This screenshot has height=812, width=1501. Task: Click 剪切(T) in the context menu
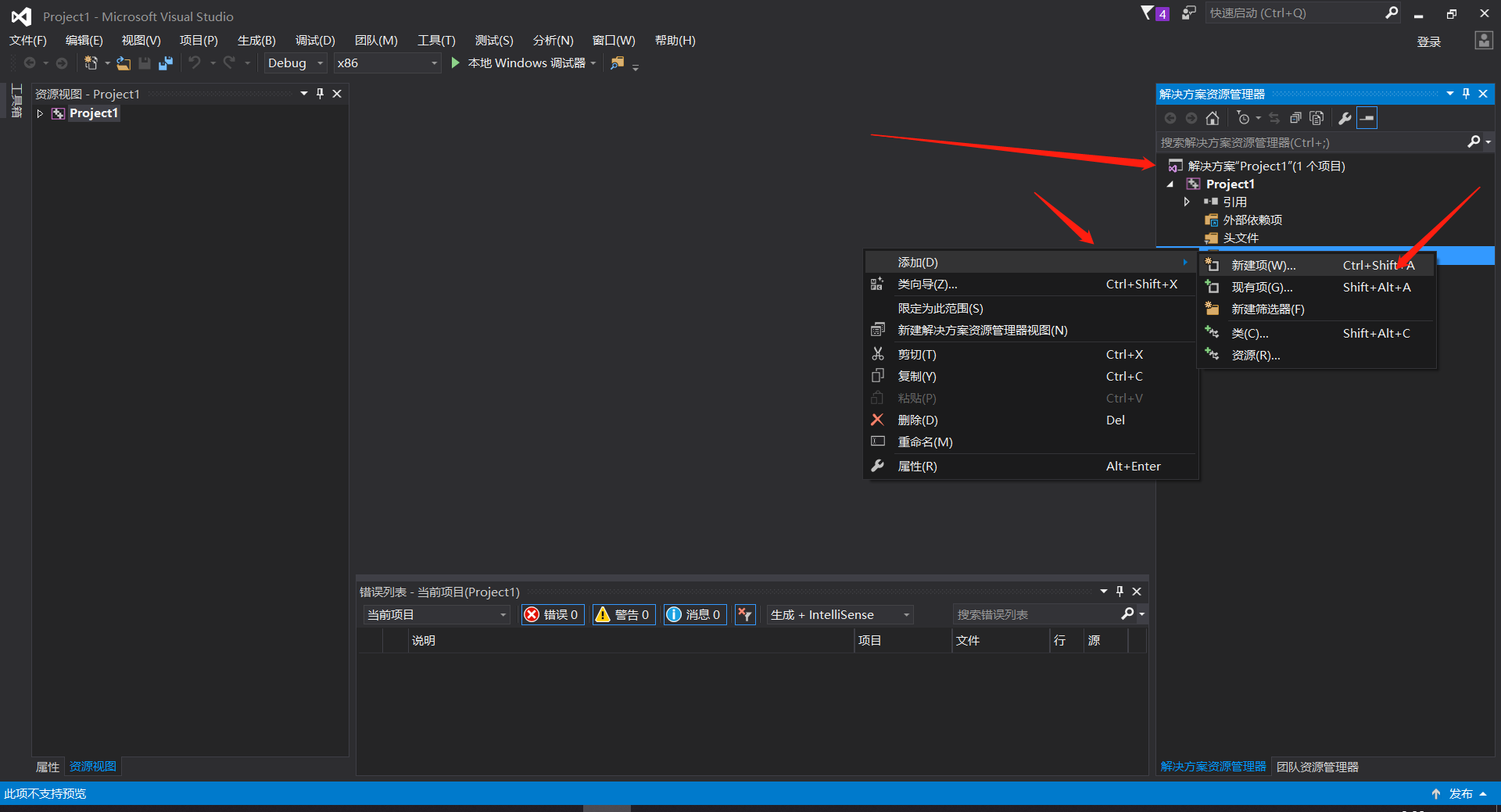pyautogui.click(x=1030, y=354)
